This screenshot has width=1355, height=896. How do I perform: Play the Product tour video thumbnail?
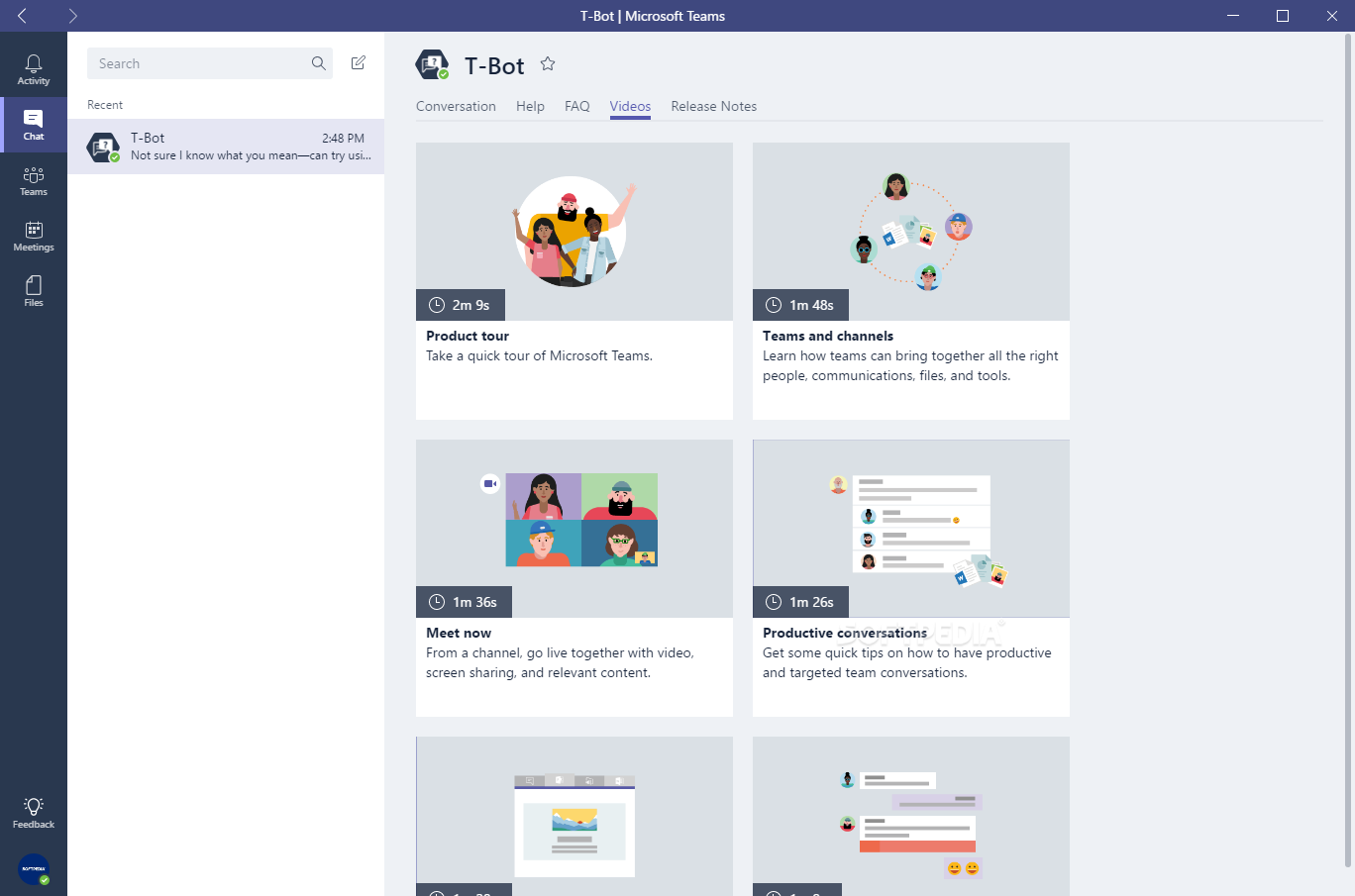click(574, 232)
